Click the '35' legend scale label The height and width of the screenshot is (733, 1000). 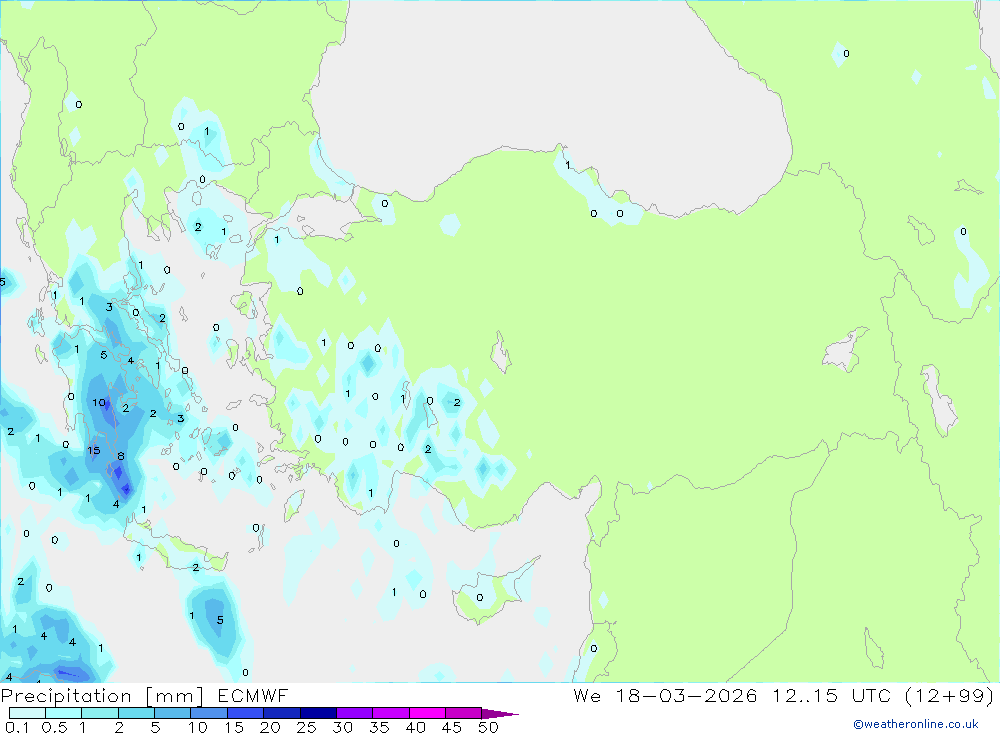379,727
